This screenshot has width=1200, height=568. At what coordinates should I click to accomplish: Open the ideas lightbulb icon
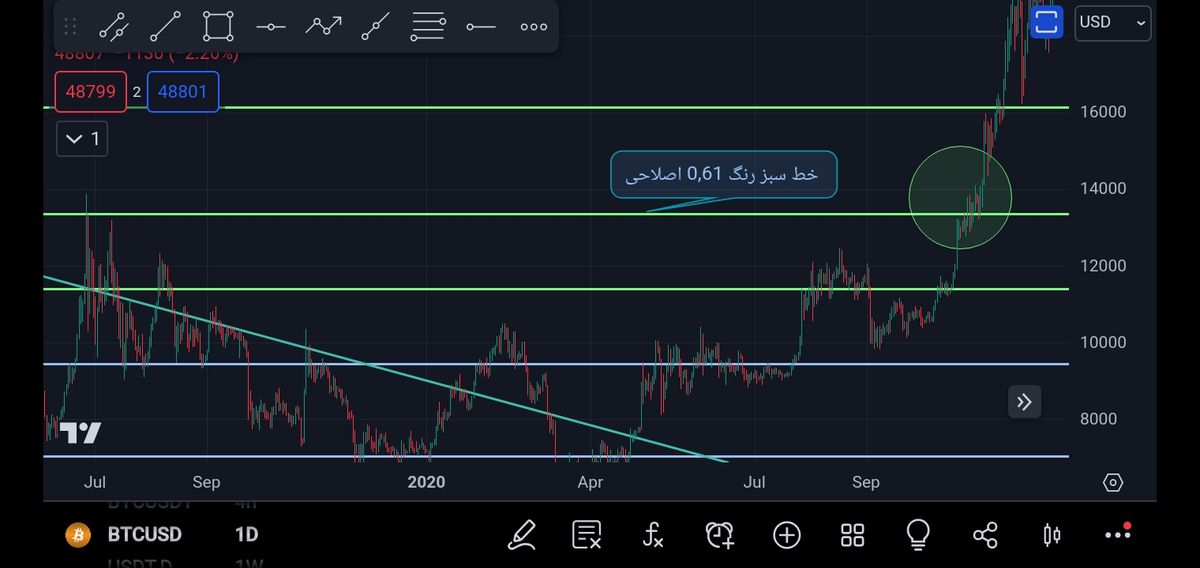[x=918, y=535]
